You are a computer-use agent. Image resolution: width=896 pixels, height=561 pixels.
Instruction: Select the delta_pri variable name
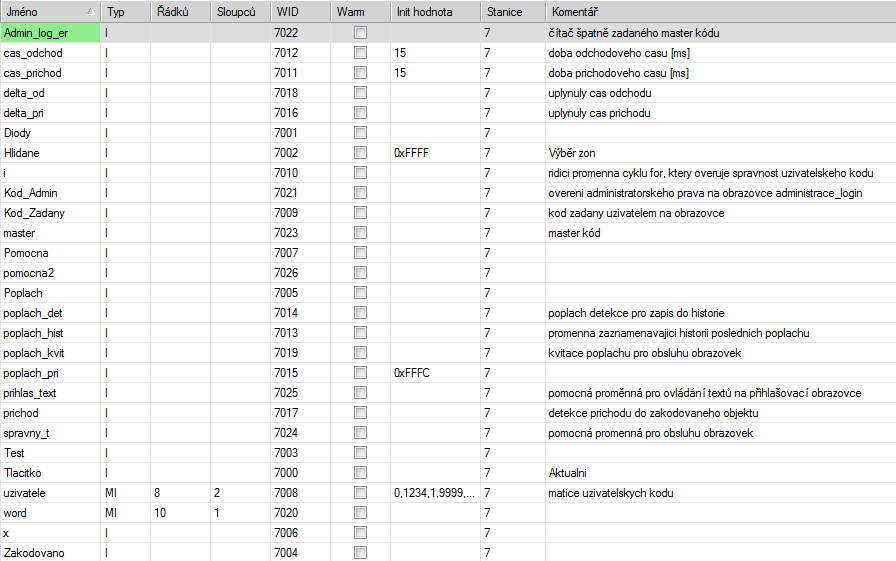tap(23, 113)
